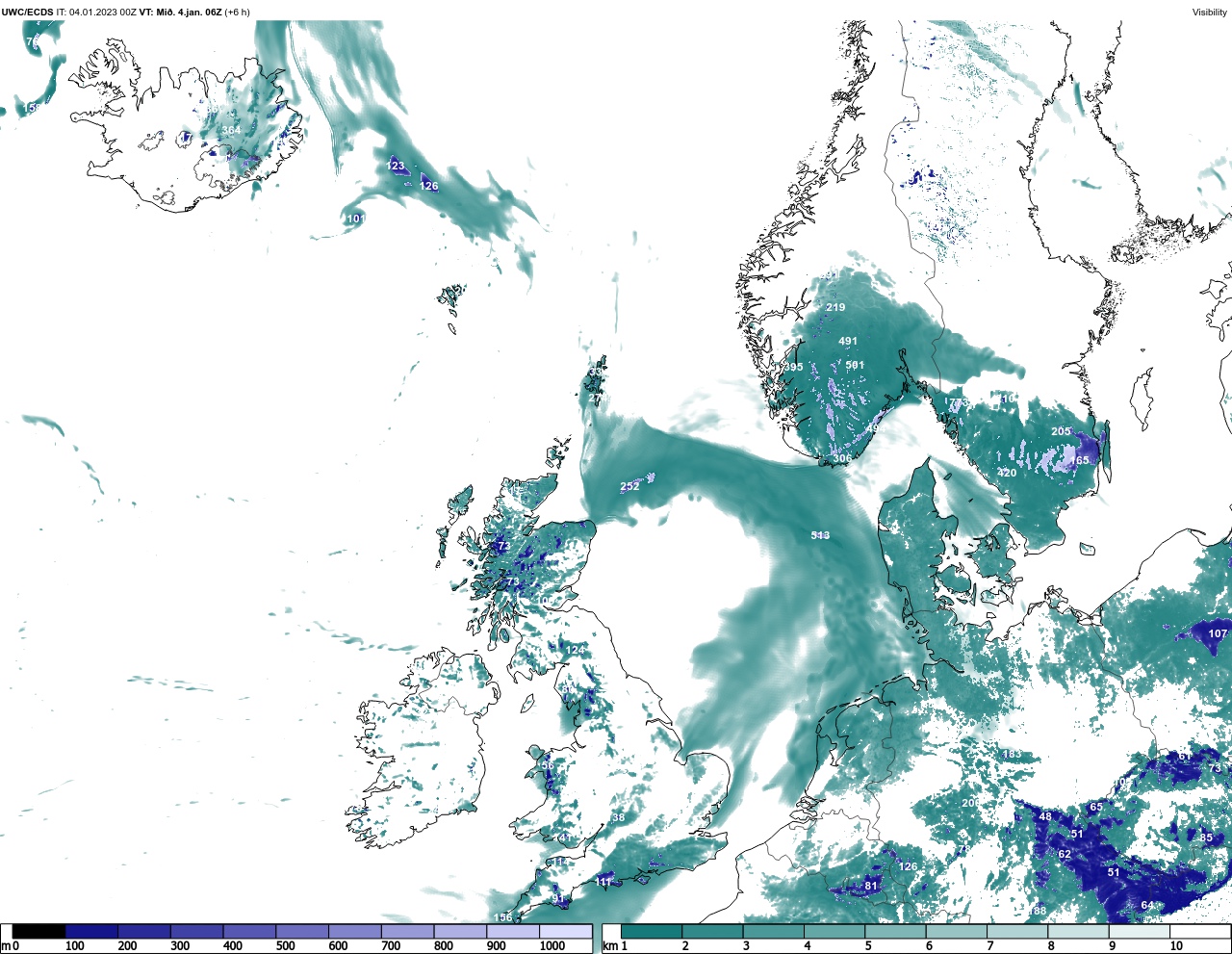Click the '1000' legend tick label
The image size is (1232, 954).
(x=552, y=946)
